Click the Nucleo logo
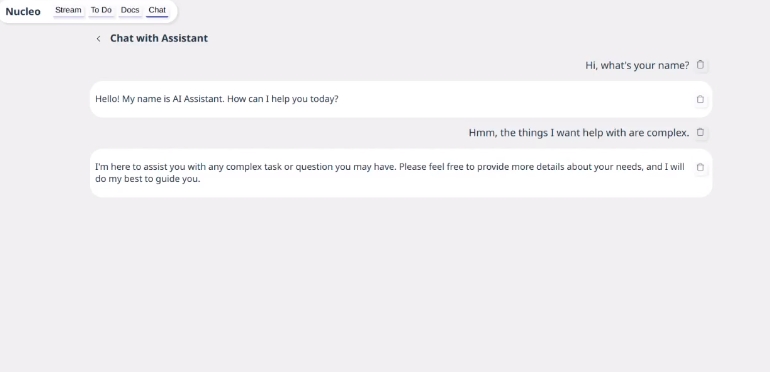Viewport: 770px width, 372px height. pos(23,11)
